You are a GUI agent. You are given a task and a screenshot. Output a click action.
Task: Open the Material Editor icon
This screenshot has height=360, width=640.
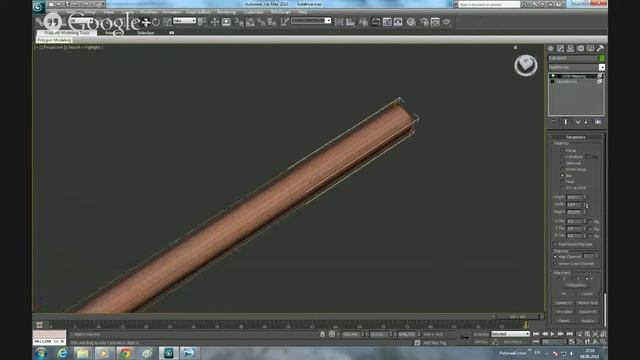coord(411,22)
